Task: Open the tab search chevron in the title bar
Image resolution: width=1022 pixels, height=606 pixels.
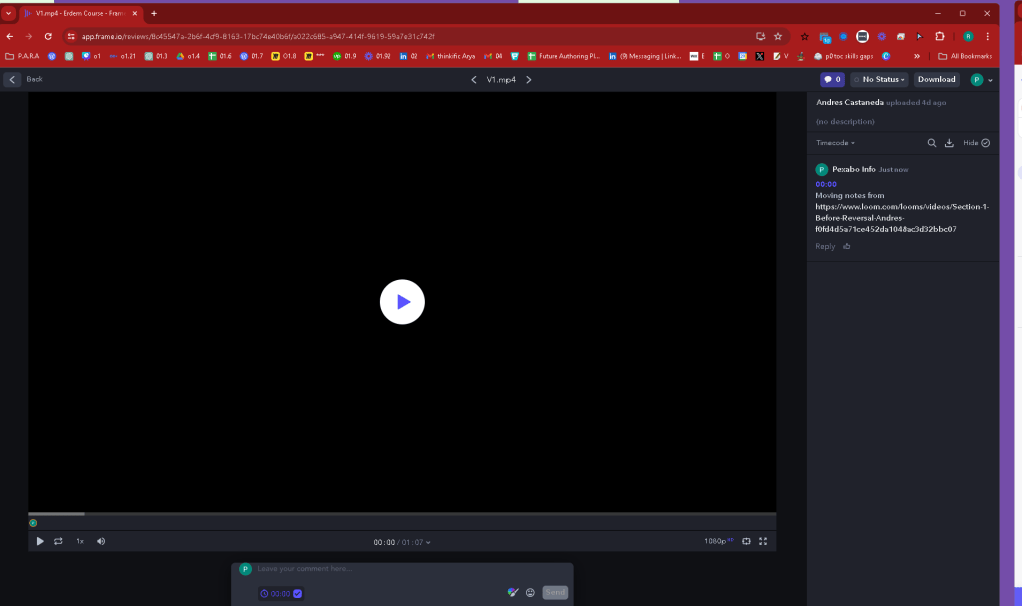Action: point(8,13)
